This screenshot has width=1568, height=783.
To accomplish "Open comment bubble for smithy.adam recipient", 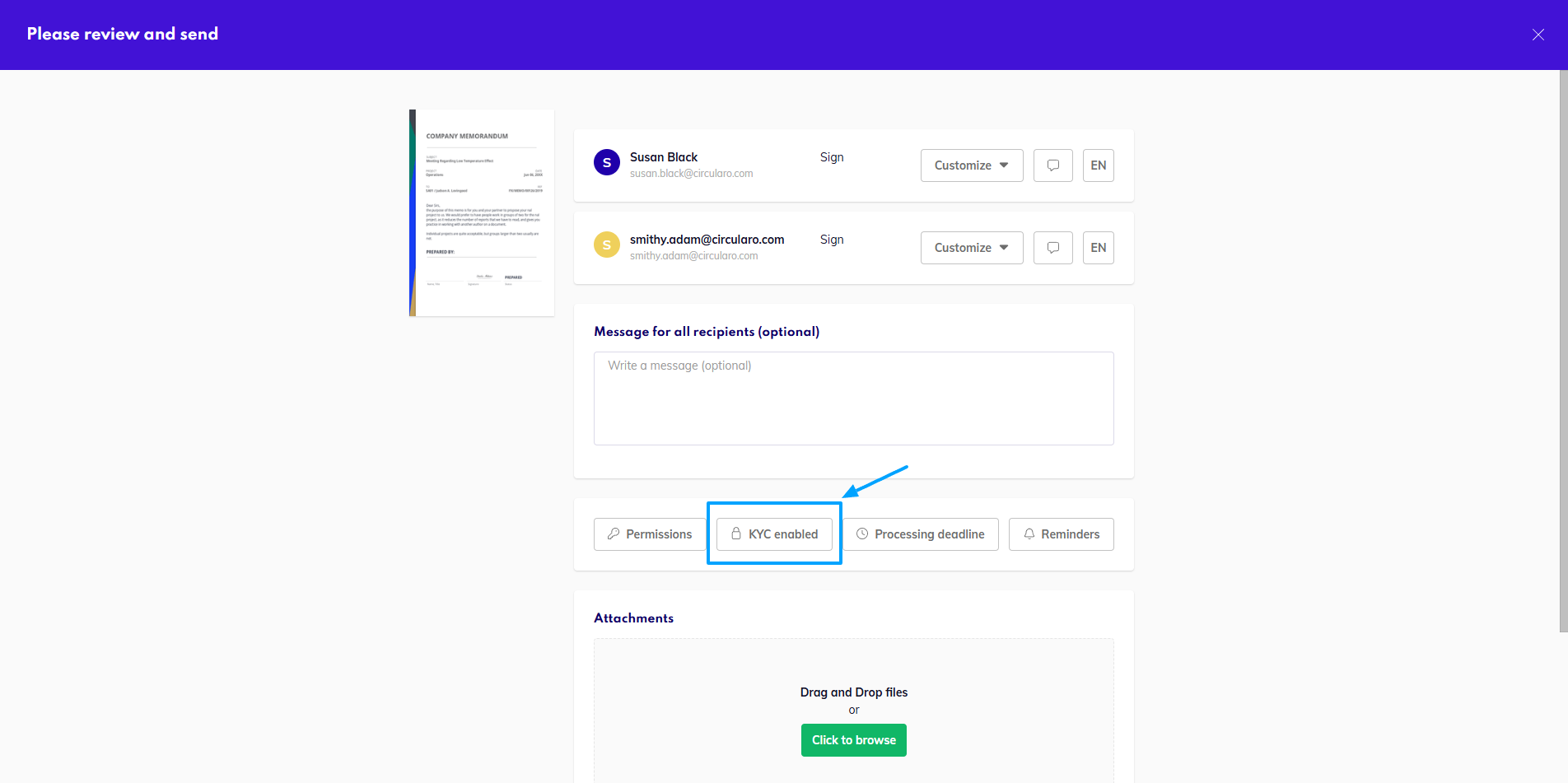I will (1052, 248).
